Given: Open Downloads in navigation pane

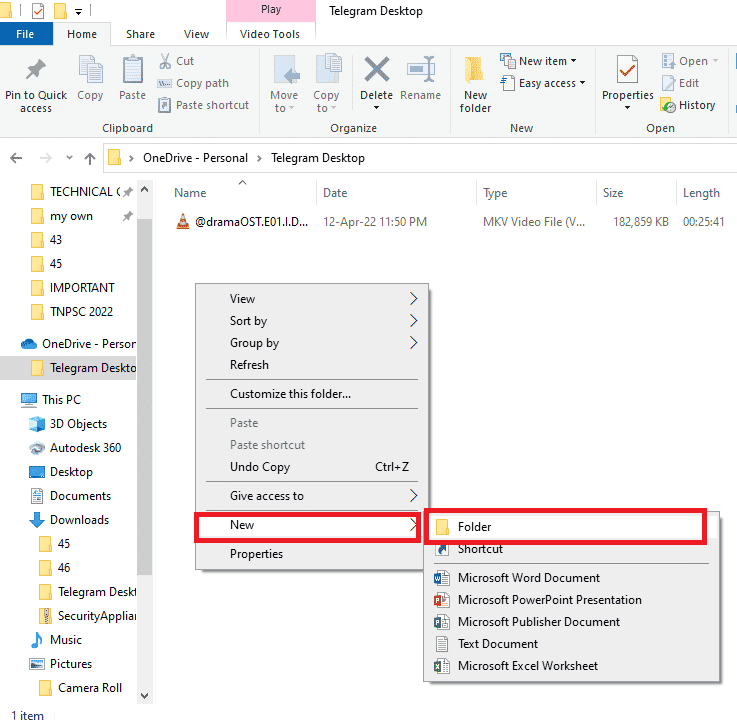Looking at the screenshot, I should pyautogui.click(x=70, y=520).
